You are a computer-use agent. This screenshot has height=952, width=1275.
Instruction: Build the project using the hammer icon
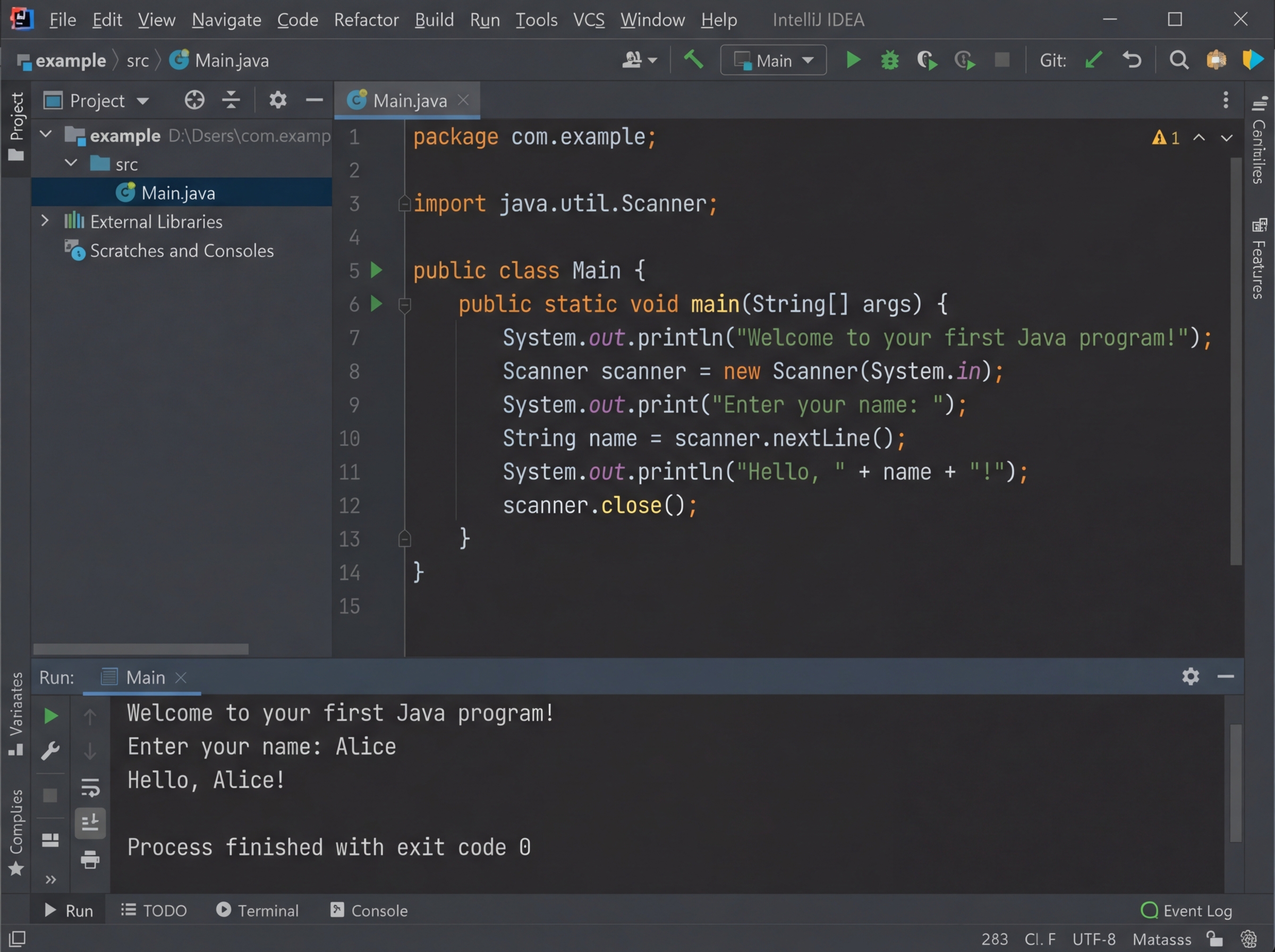pos(694,59)
